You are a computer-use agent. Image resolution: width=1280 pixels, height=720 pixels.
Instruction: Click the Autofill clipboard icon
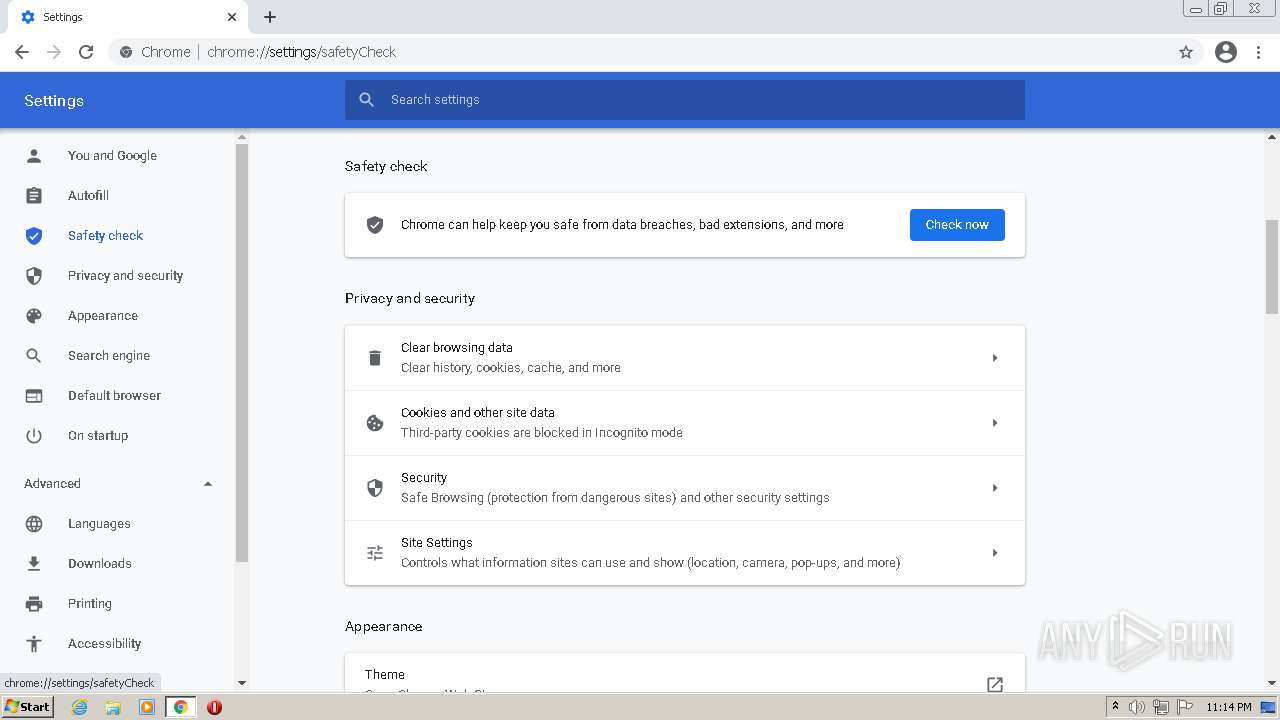(x=34, y=195)
